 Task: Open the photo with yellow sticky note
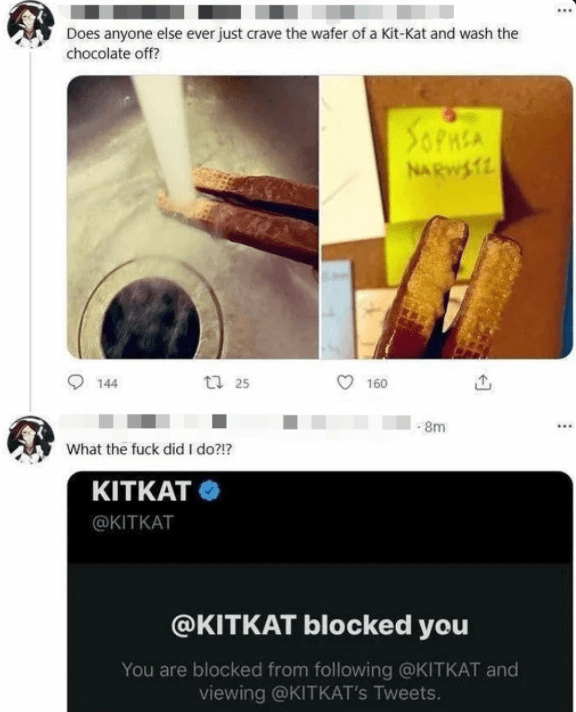click(x=447, y=217)
